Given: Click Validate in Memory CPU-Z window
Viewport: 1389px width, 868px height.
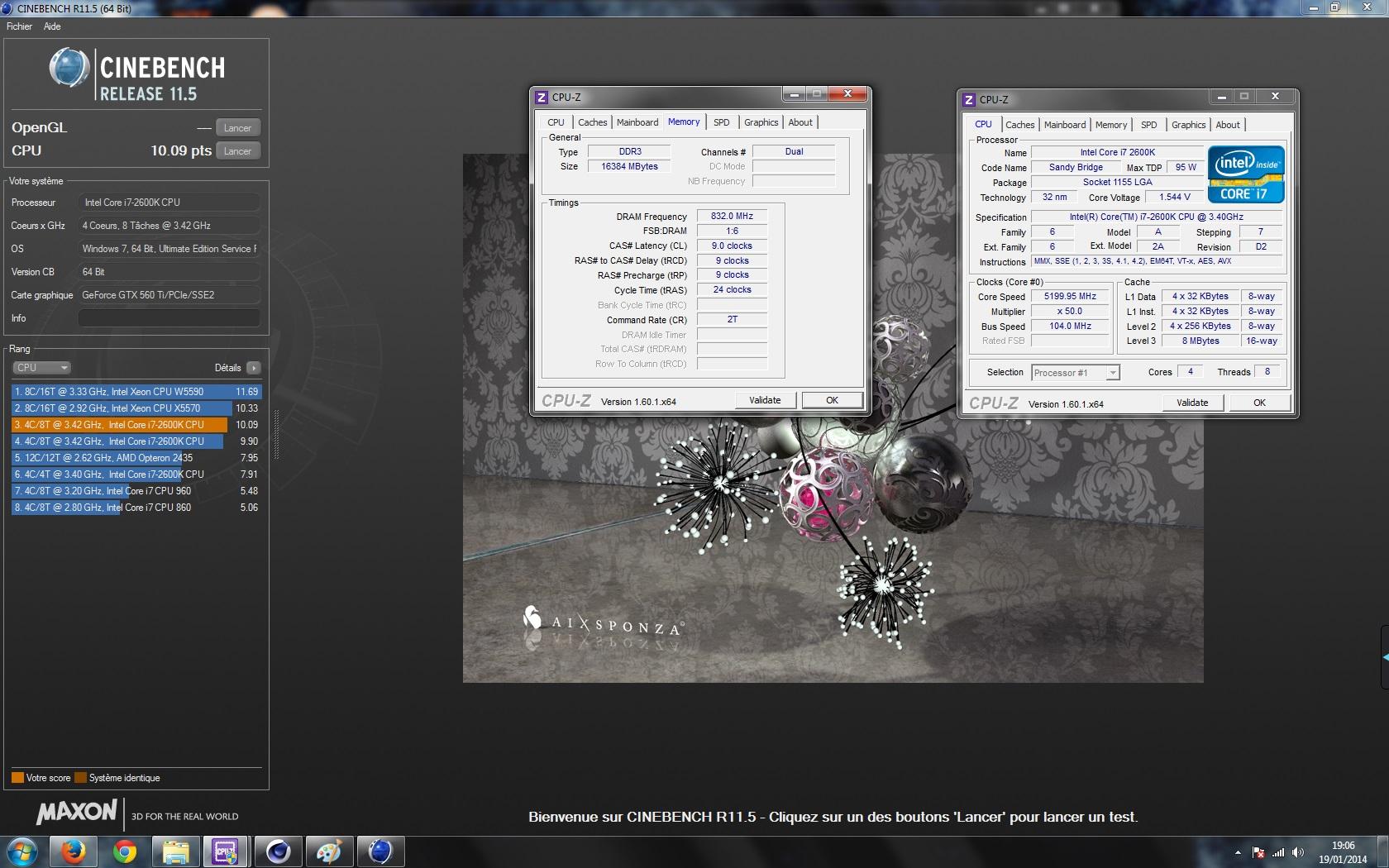Looking at the screenshot, I should point(766,400).
